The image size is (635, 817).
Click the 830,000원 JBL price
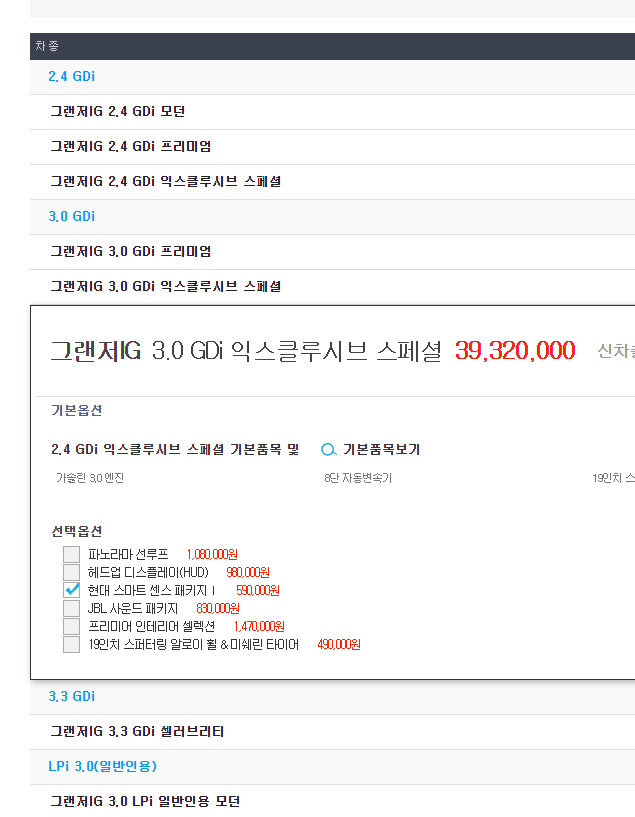pos(218,608)
